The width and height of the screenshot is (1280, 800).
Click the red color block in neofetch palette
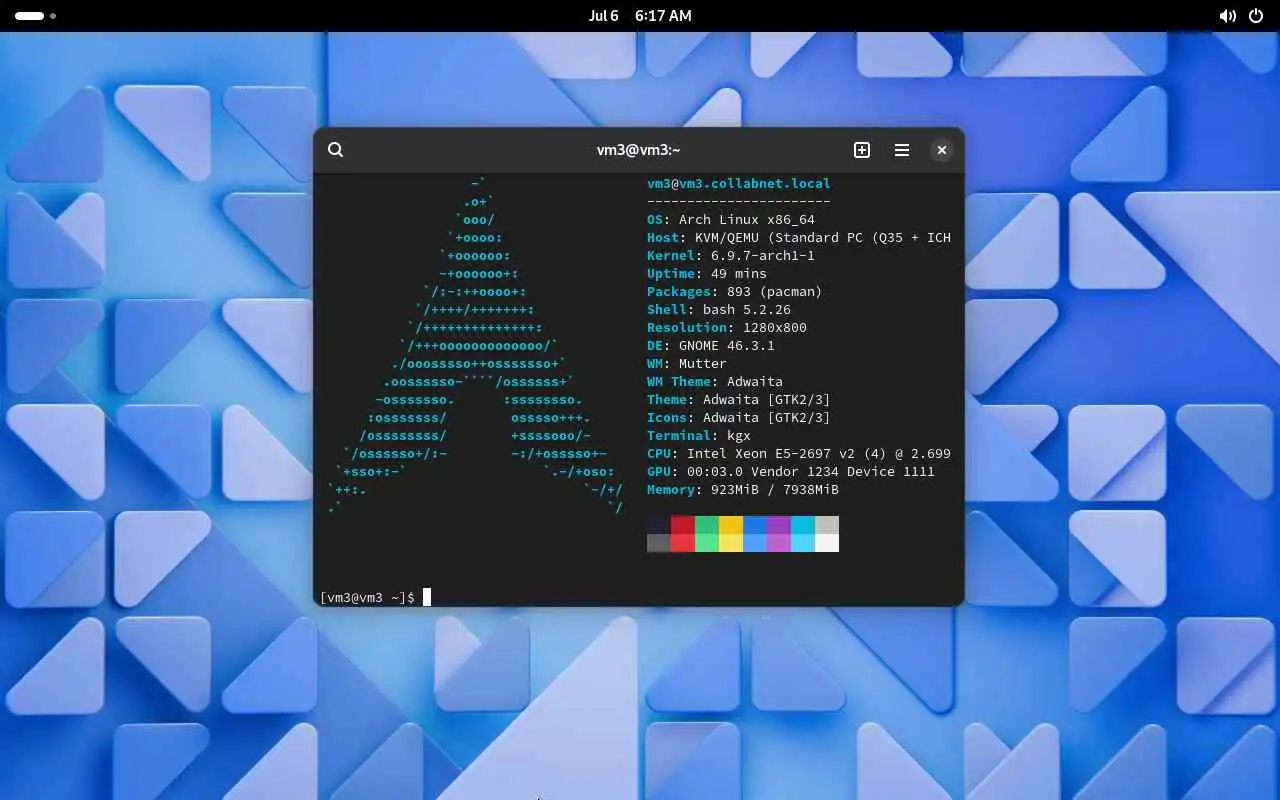pyautogui.click(x=683, y=534)
